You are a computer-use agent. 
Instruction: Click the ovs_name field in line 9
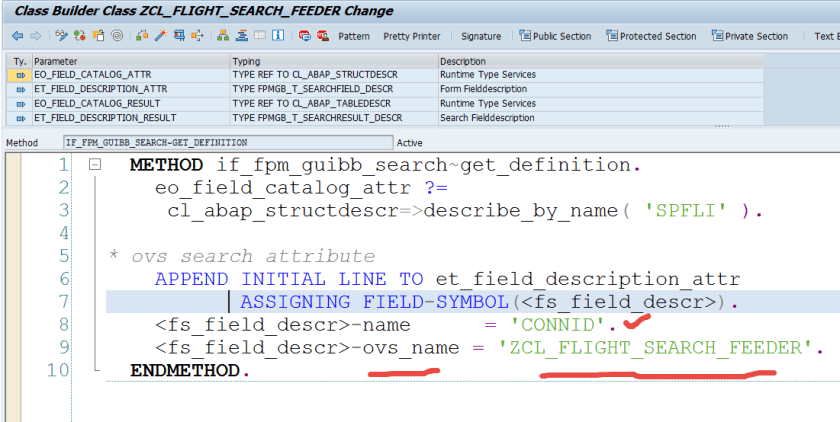pyautogui.click(x=411, y=348)
